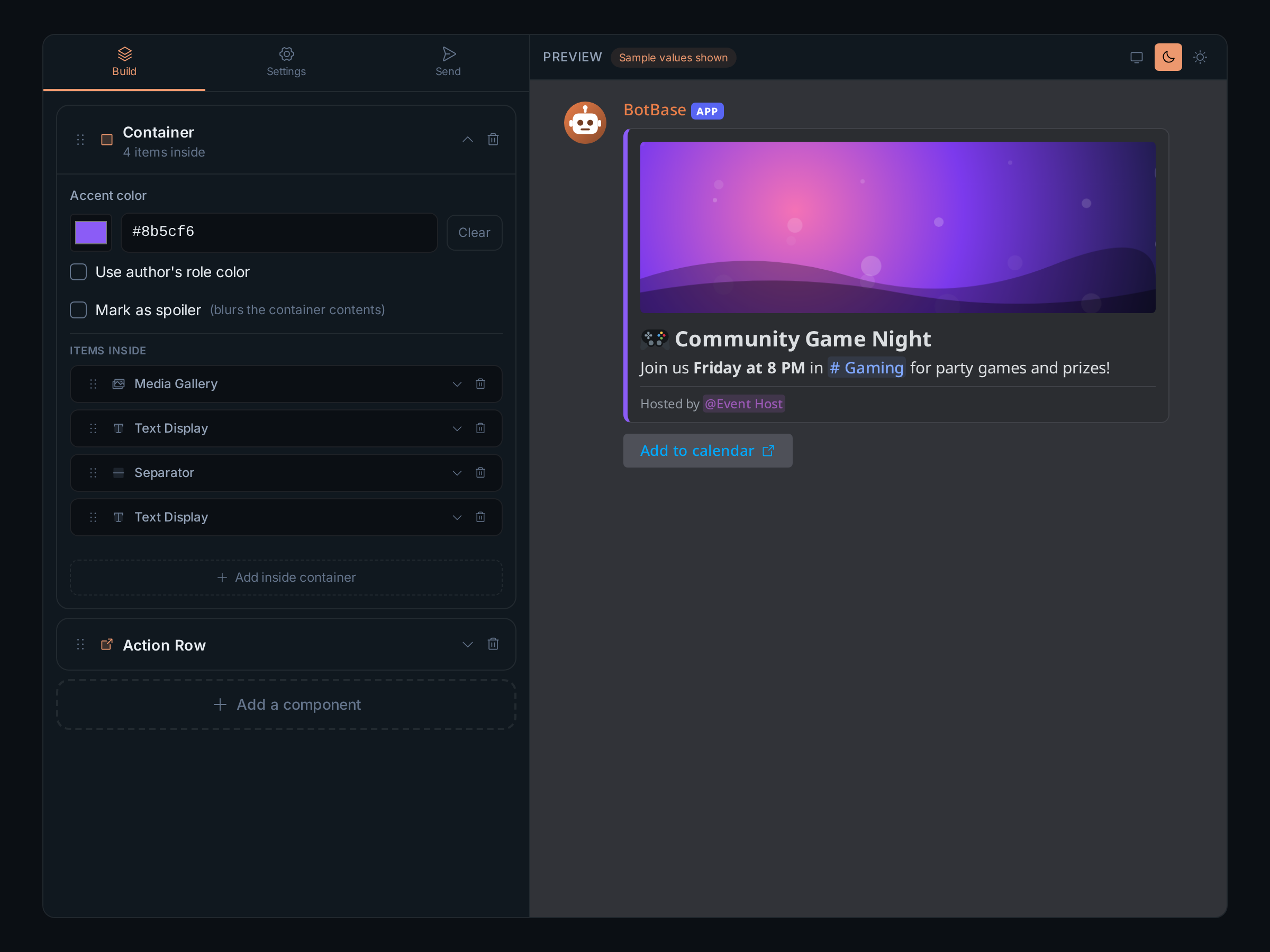Grab the Media Gallery drag handle
Screen dimensions: 1270x952
coord(93,384)
